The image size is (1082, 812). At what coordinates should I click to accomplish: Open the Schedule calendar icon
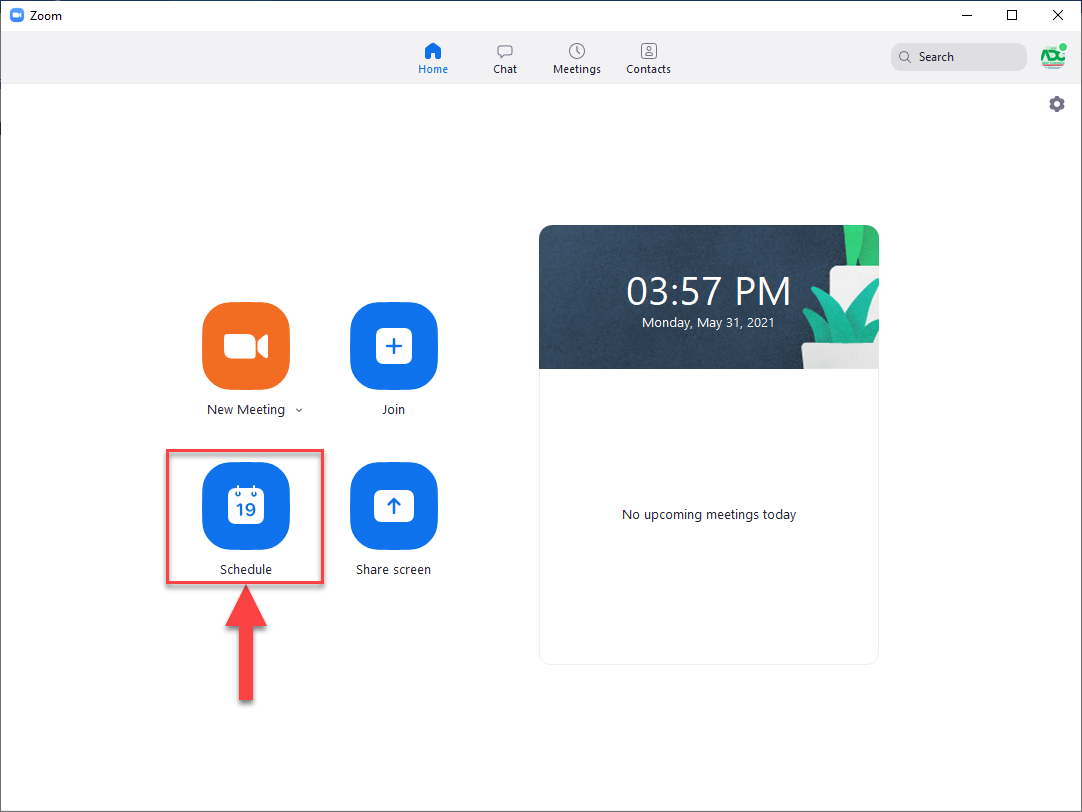click(x=246, y=506)
